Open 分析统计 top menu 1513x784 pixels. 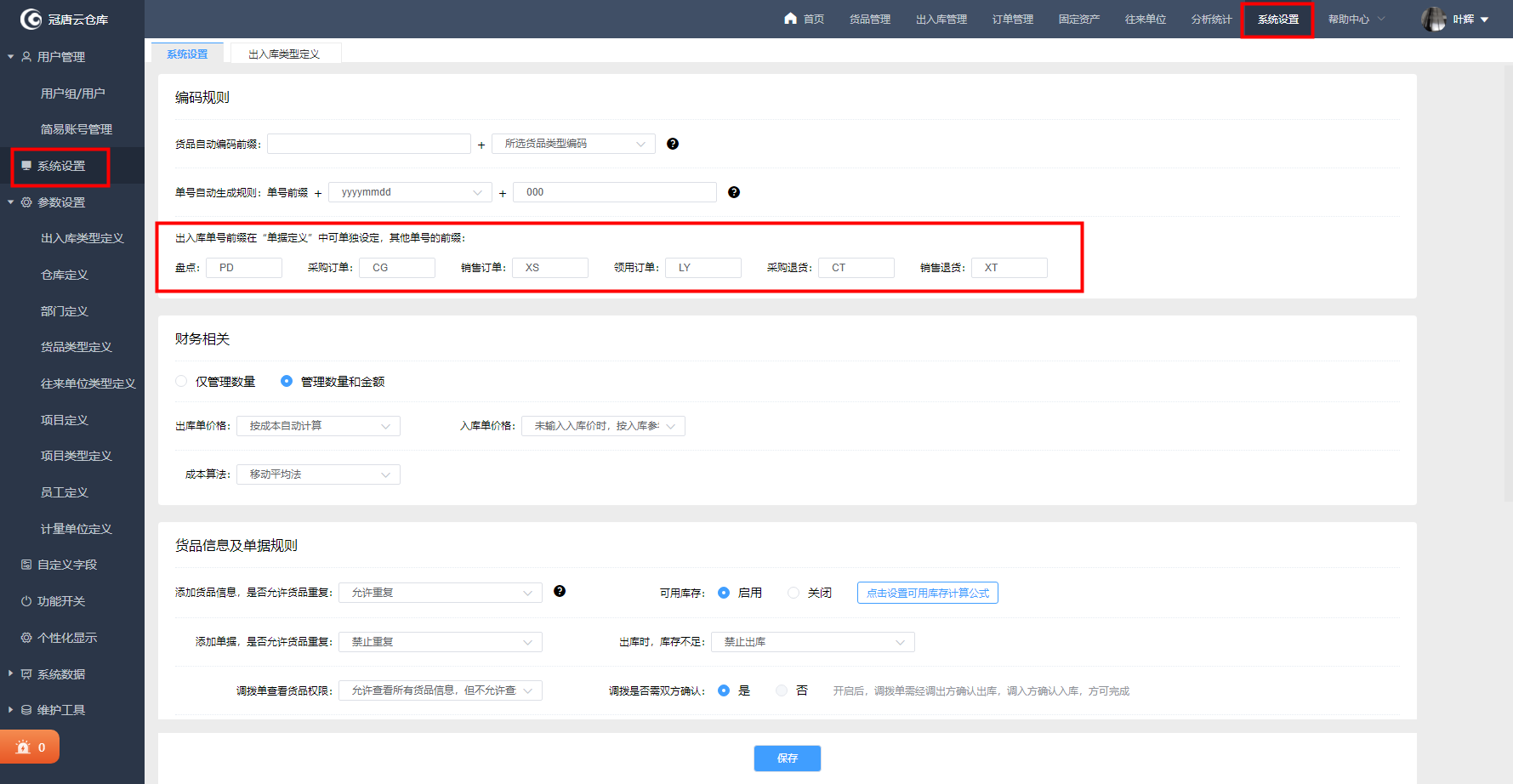tap(1211, 19)
